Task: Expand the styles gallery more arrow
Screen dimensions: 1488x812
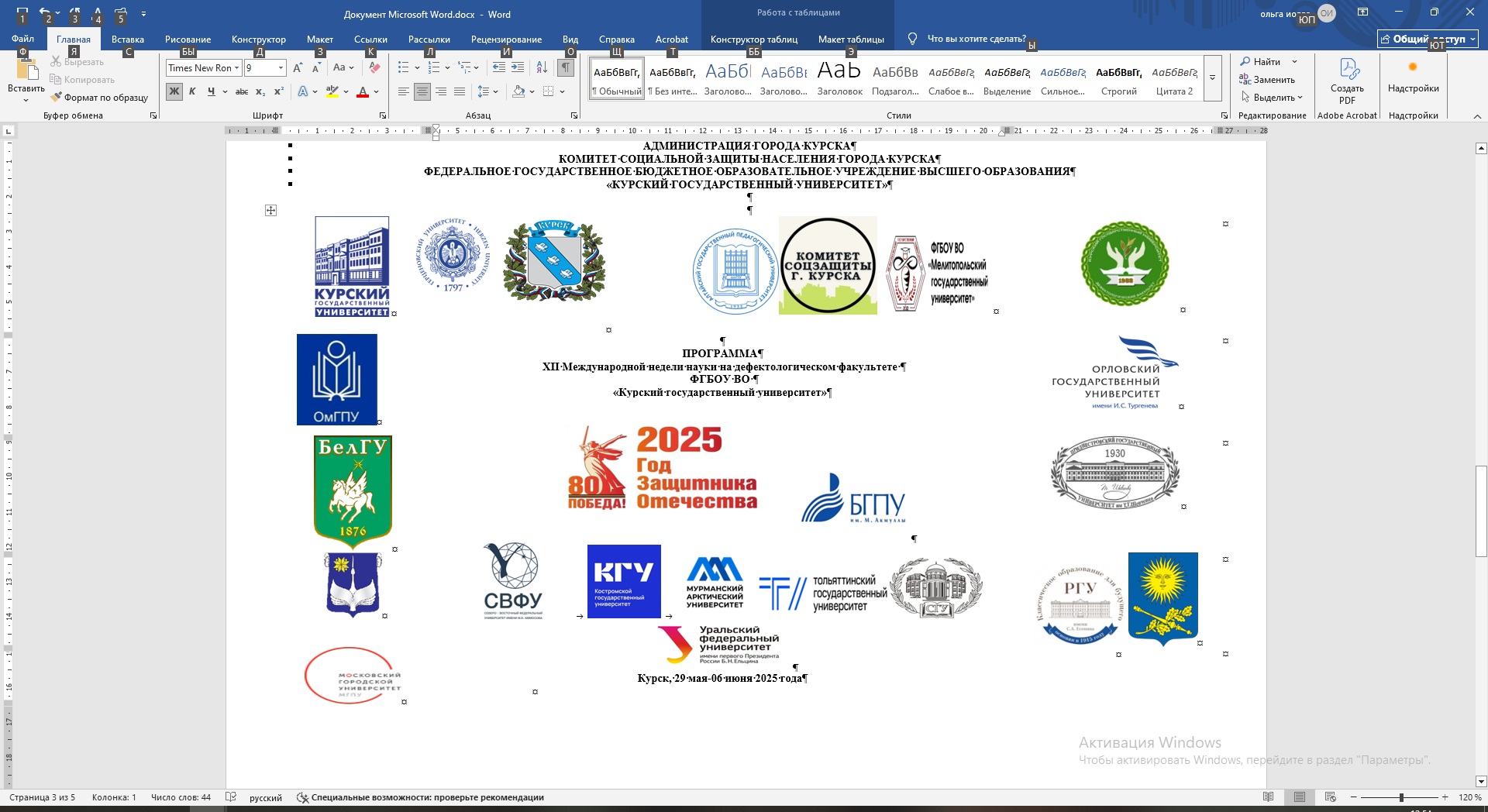Action: click(1213, 78)
